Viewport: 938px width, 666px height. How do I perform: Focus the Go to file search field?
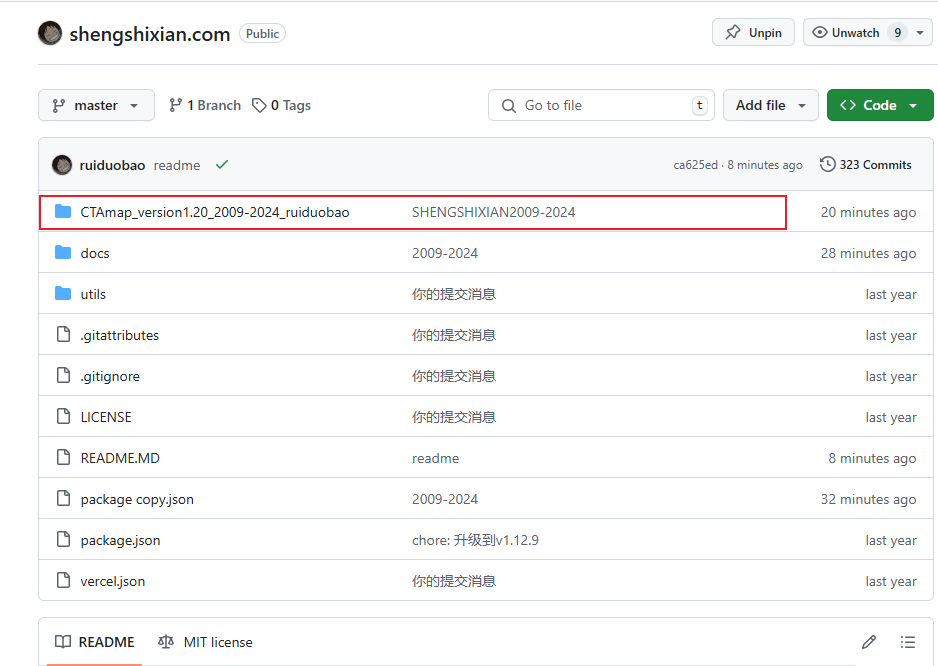(x=601, y=105)
